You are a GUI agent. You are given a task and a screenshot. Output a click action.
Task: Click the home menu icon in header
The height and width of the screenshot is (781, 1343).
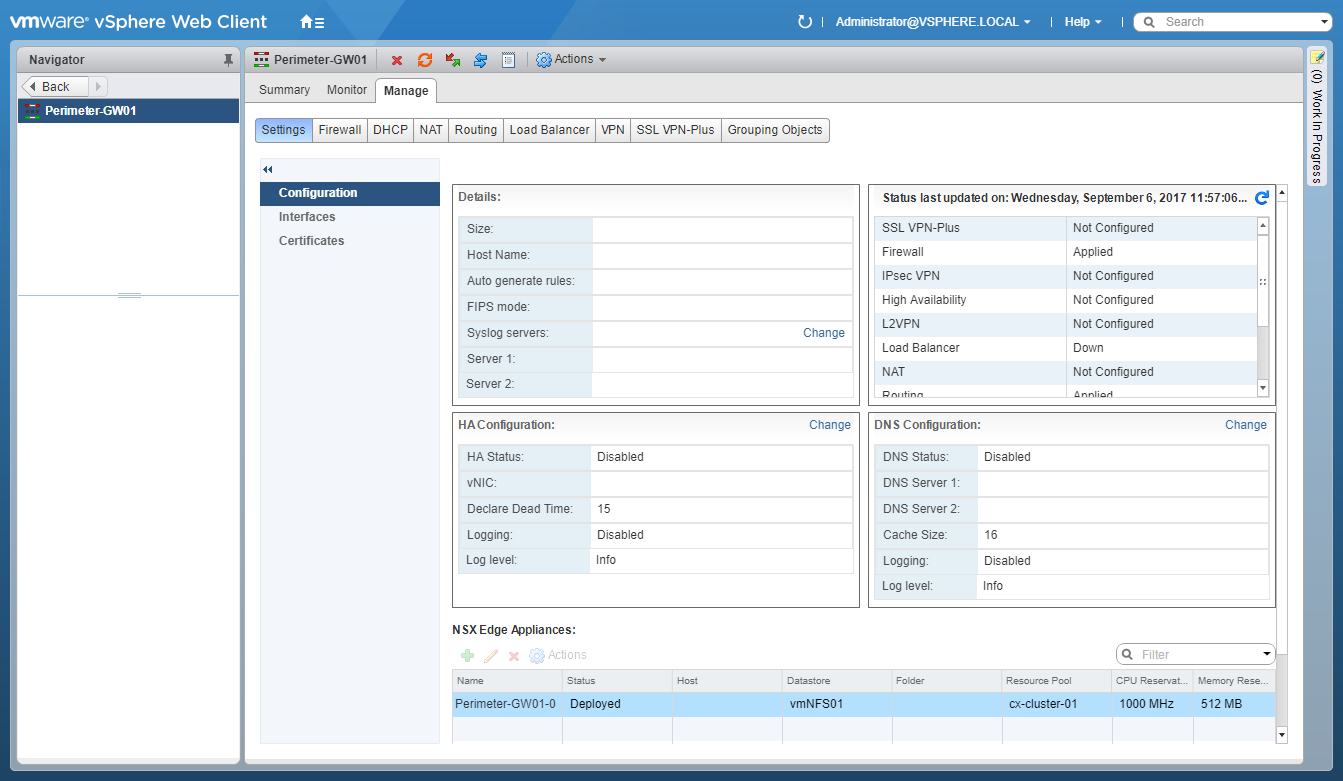tap(311, 22)
